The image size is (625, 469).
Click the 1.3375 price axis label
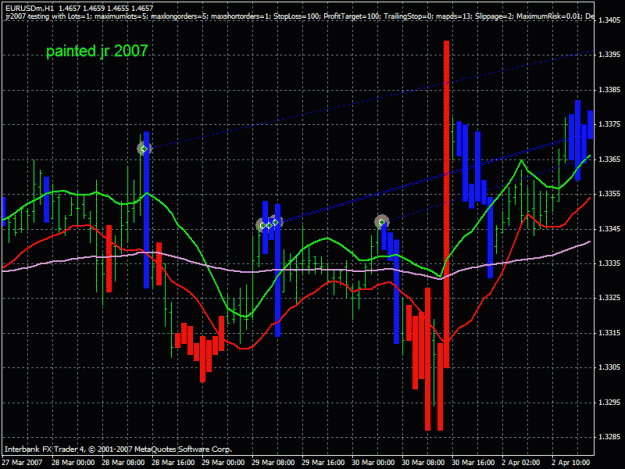(609, 124)
